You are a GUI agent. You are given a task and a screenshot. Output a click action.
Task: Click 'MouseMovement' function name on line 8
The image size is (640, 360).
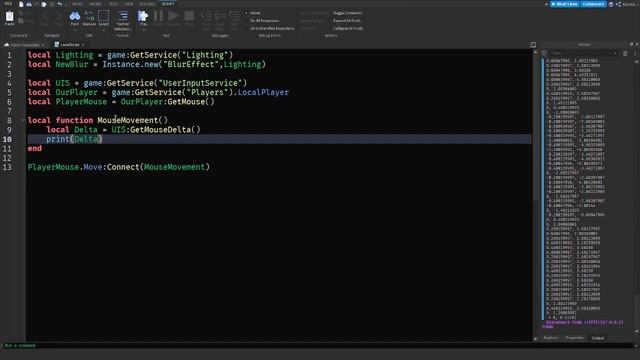127,120
